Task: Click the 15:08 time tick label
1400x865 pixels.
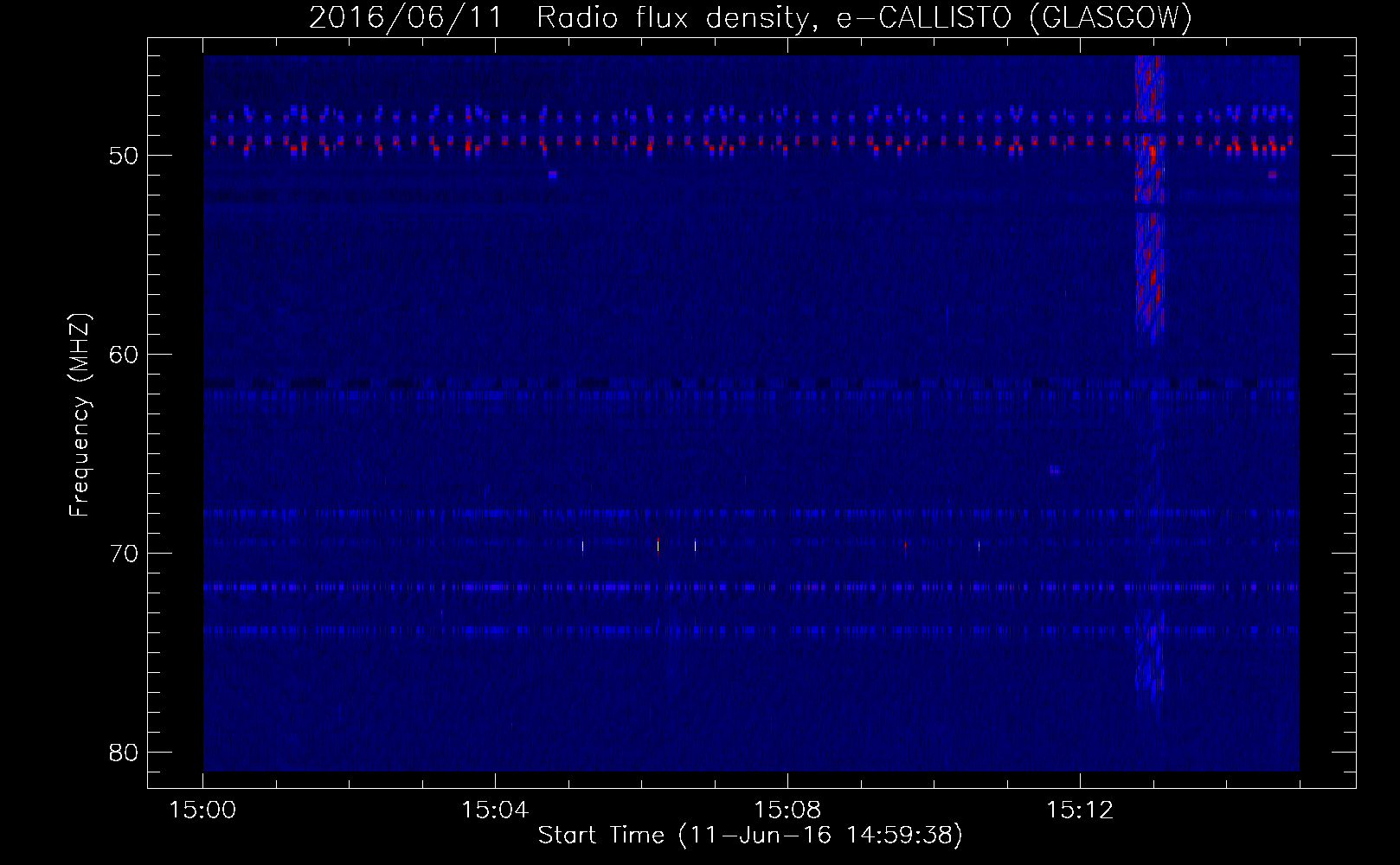Action: (x=787, y=811)
